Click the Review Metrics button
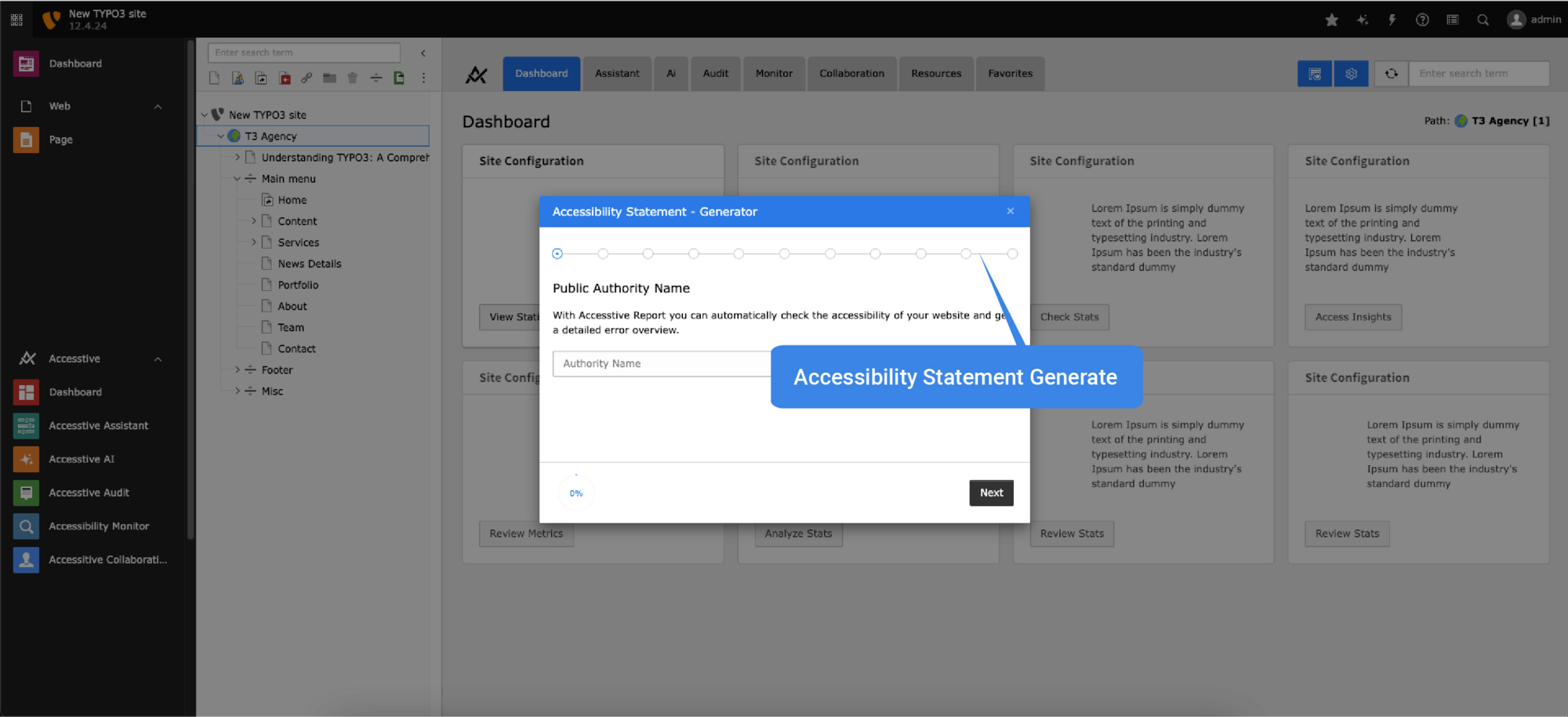Viewport: 1568px width, 717px height. point(526,533)
